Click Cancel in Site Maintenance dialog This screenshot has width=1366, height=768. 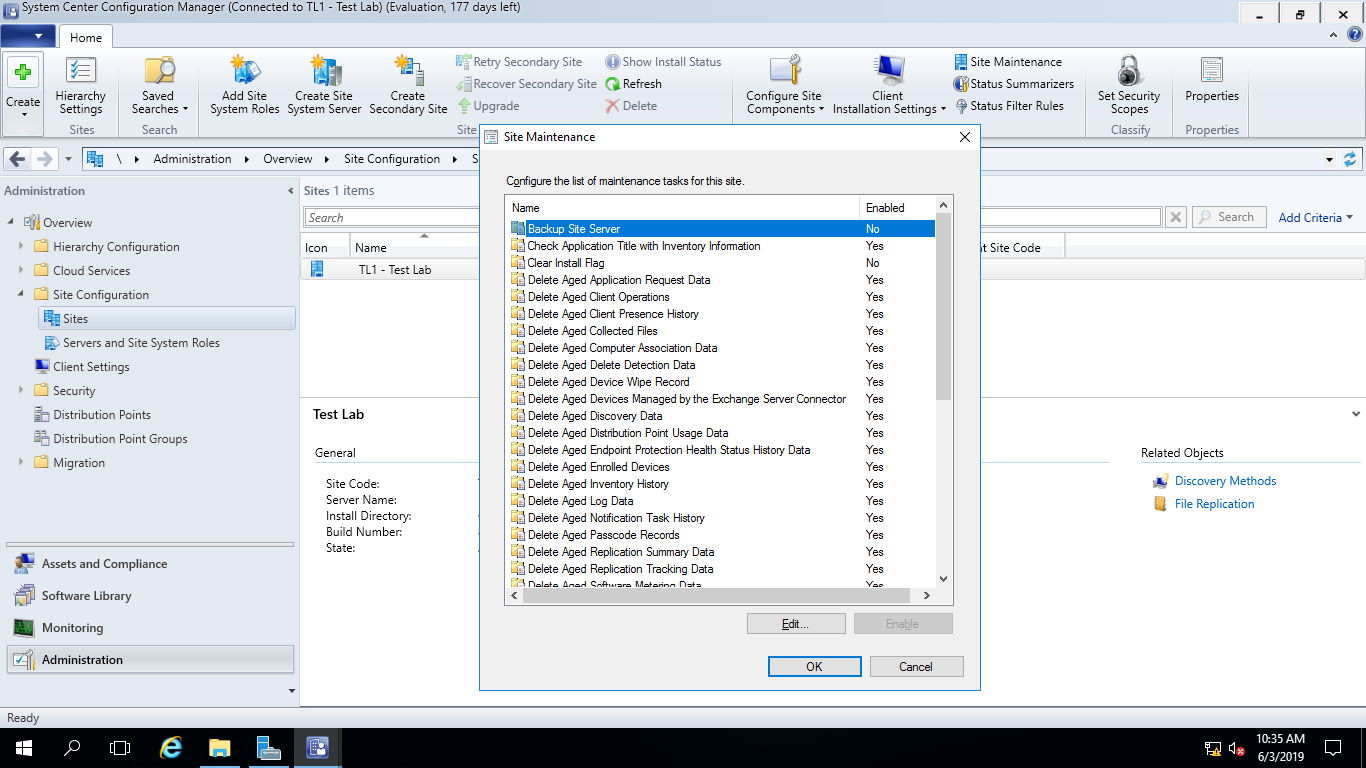(x=916, y=667)
